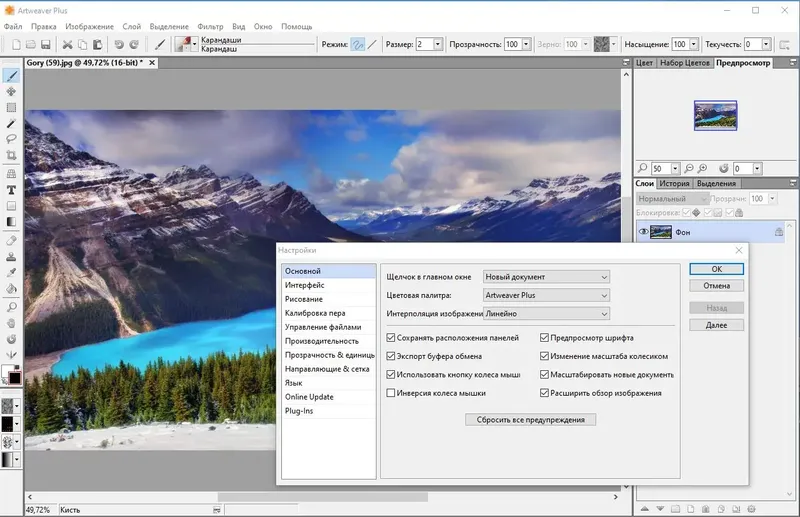Switch to the История tab

tap(673, 184)
